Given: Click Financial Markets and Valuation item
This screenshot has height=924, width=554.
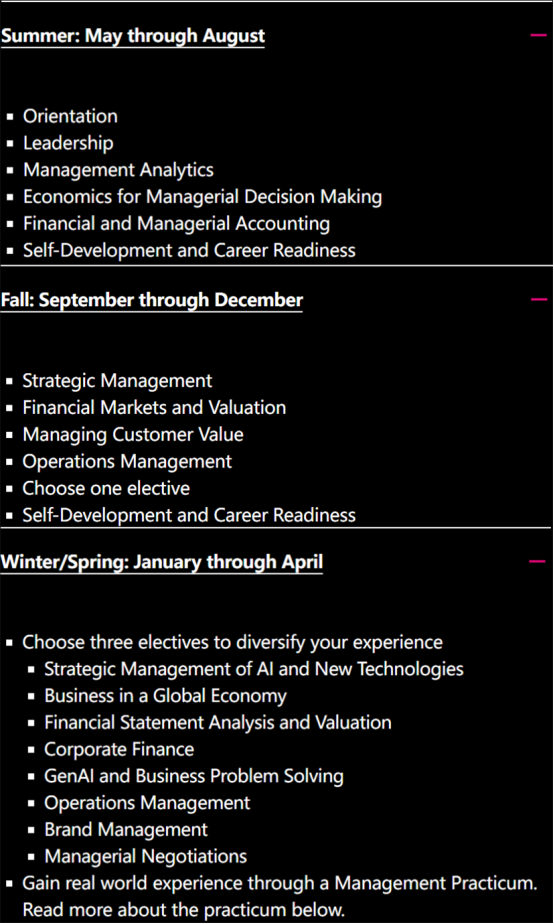Looking at the screenshot, I should click(154, 407).
